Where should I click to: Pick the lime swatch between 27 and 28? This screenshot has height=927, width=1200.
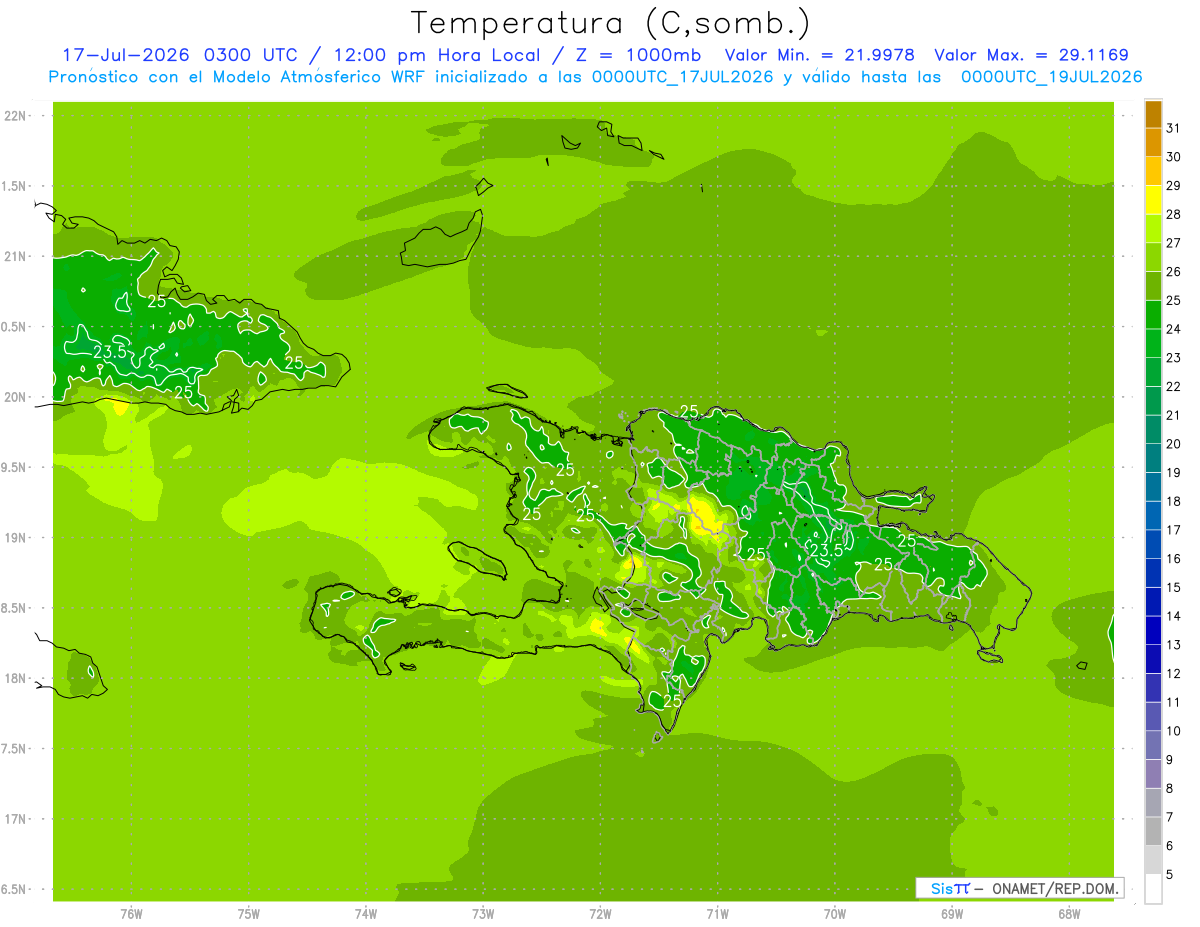pos(1153,229)
